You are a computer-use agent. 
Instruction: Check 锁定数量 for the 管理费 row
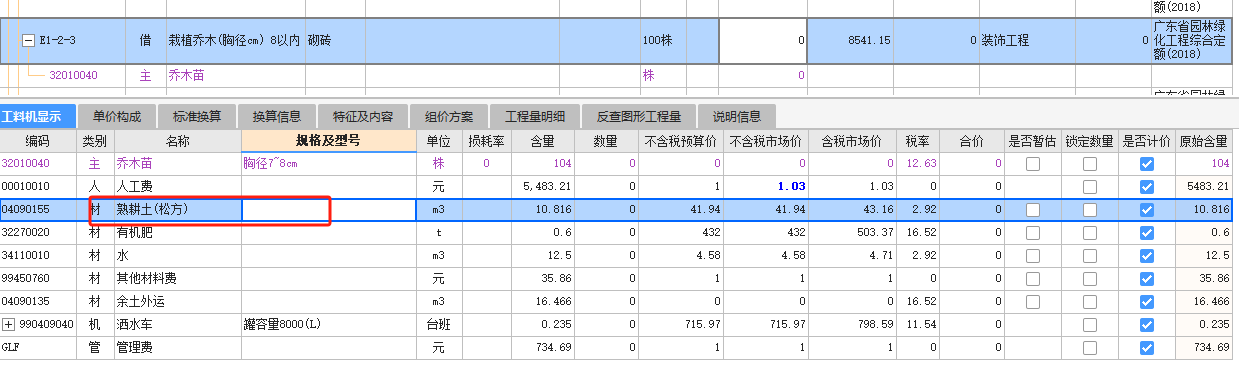(x=1089, y=347)
